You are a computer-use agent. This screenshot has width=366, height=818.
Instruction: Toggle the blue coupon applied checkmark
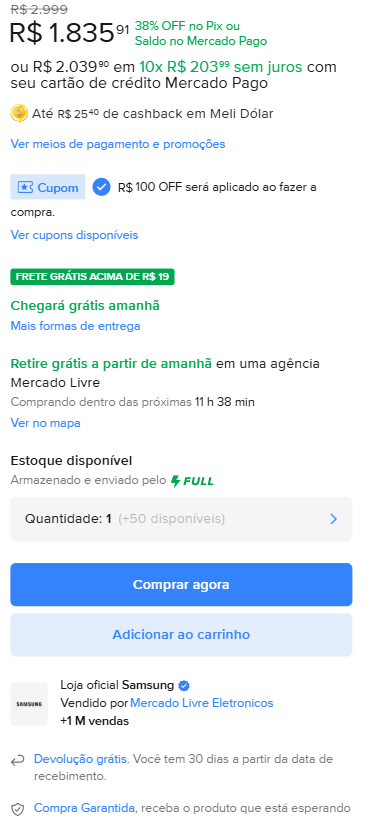click(x=102, y=187)
